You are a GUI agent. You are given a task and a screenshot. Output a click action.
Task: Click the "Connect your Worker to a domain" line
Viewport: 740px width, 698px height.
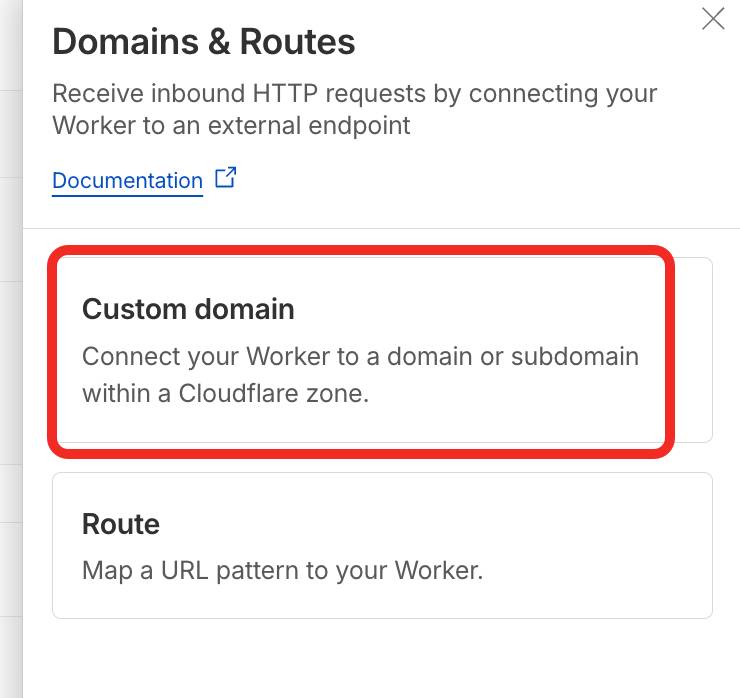(x=360, y=357)
